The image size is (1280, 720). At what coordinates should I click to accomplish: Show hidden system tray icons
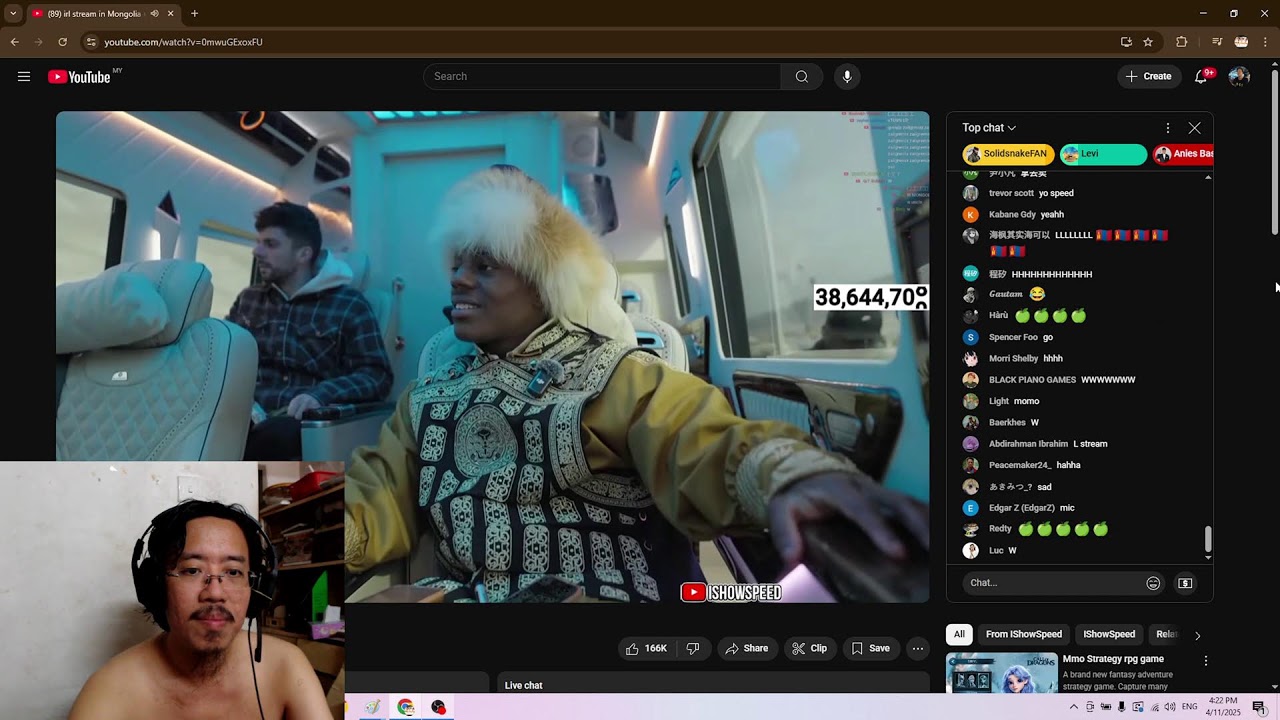click(x=1074, y=707)
